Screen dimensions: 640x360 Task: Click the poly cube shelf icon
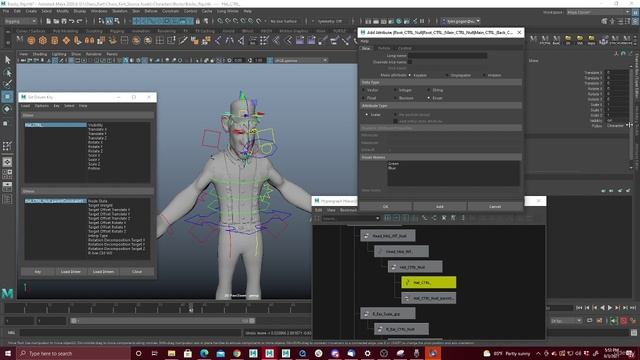pos(43,40)
